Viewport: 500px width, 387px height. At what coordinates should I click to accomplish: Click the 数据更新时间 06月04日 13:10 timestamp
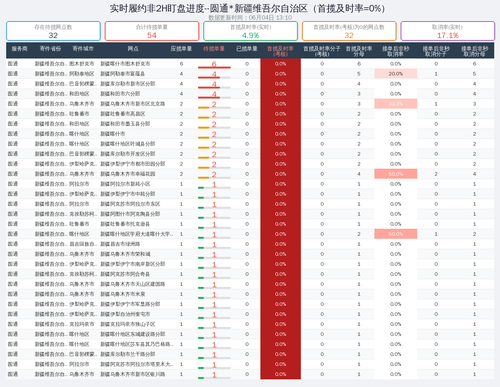(x=250, y=17)
